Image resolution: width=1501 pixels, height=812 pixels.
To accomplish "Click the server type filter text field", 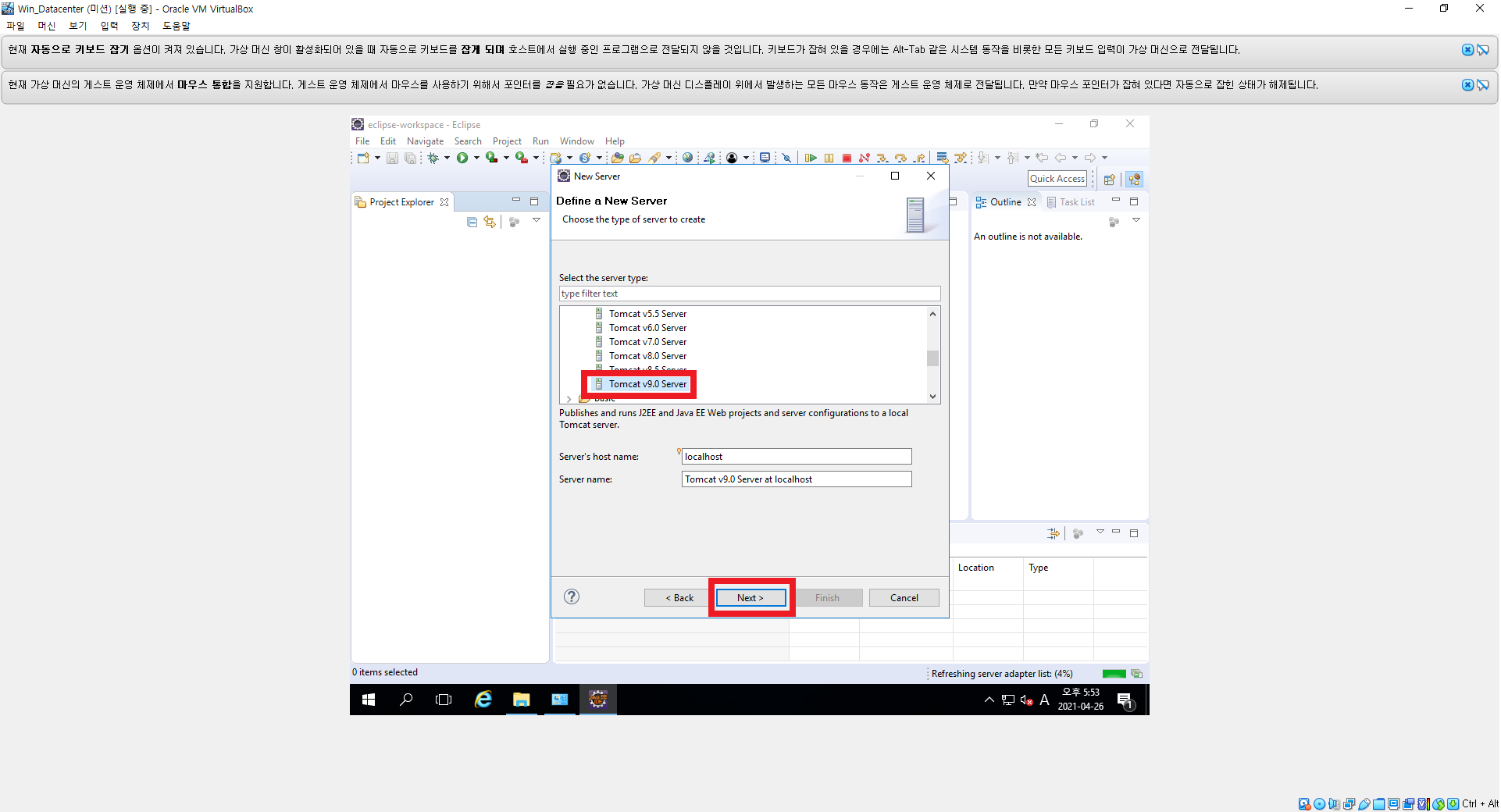I will [750, 294].
